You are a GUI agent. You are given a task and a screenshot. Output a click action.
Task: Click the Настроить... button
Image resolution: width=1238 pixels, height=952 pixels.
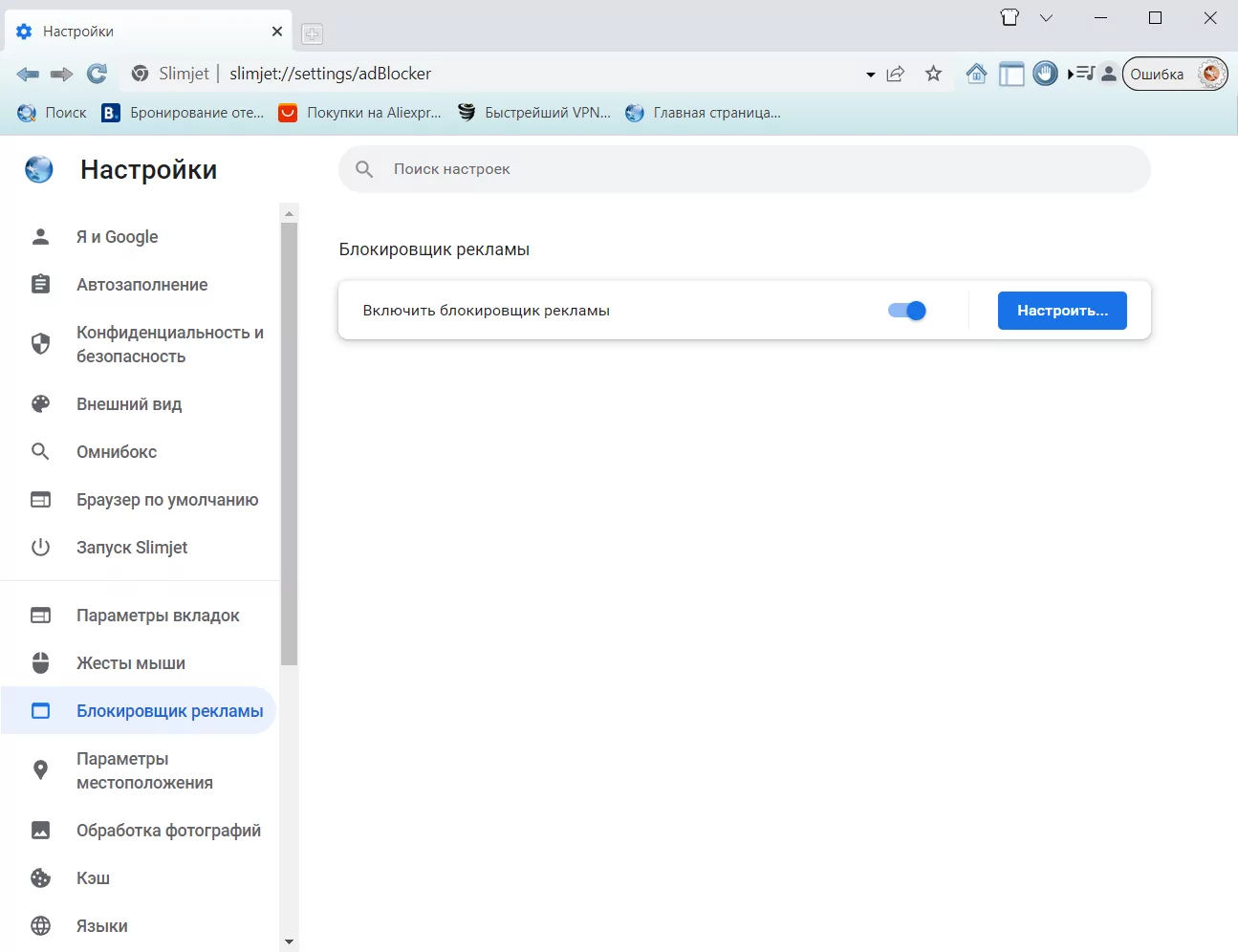coord(1062,311)
